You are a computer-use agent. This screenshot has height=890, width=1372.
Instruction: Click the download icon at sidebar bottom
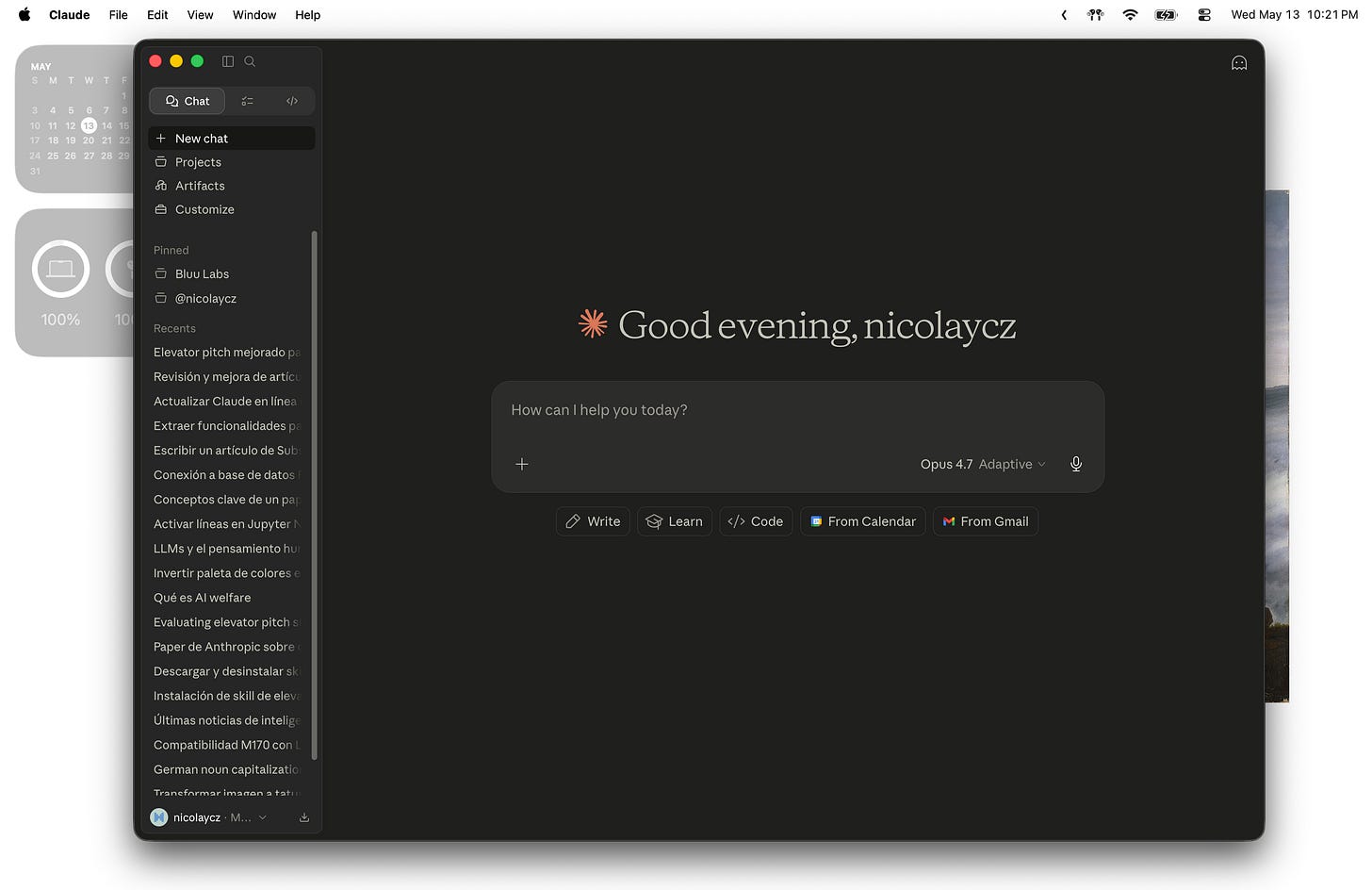(x=304, y=817)
